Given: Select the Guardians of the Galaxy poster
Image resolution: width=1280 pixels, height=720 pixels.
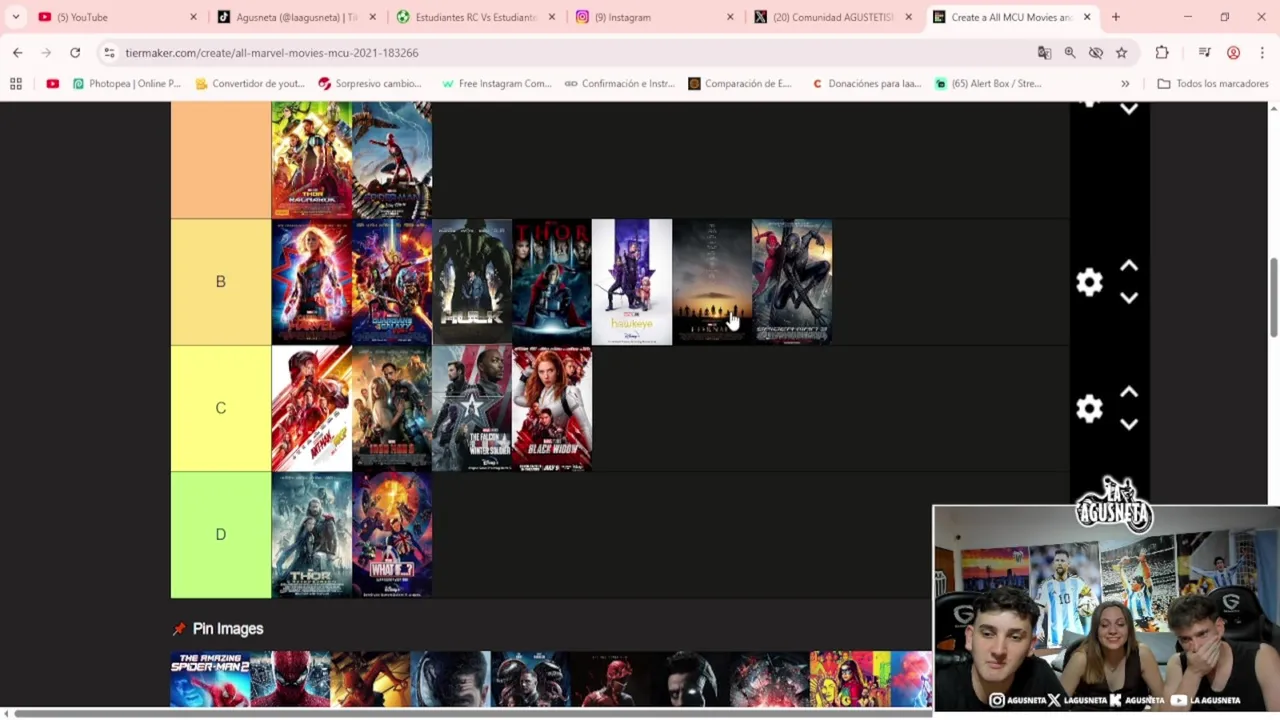Looking at the screenshot, I should tap(391, 282).
